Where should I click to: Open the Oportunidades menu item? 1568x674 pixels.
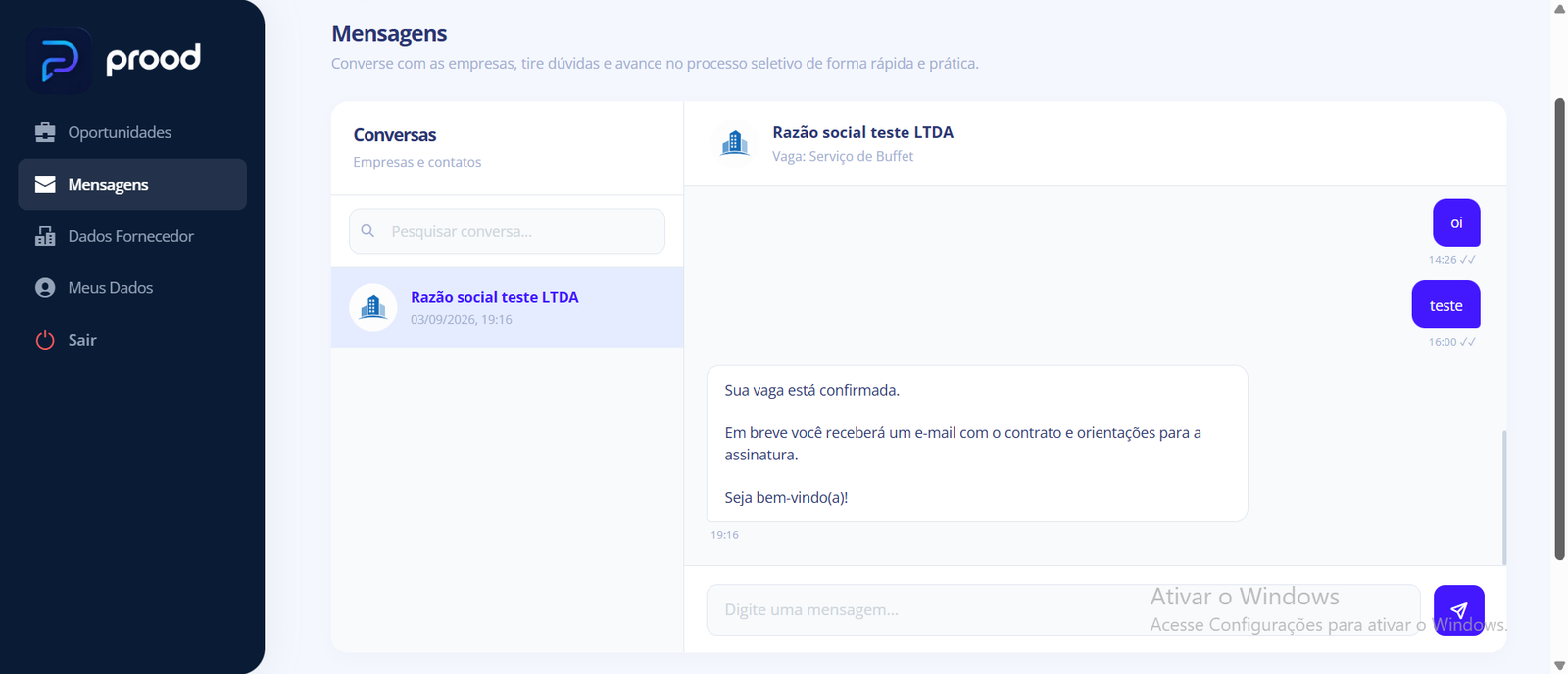132,132
